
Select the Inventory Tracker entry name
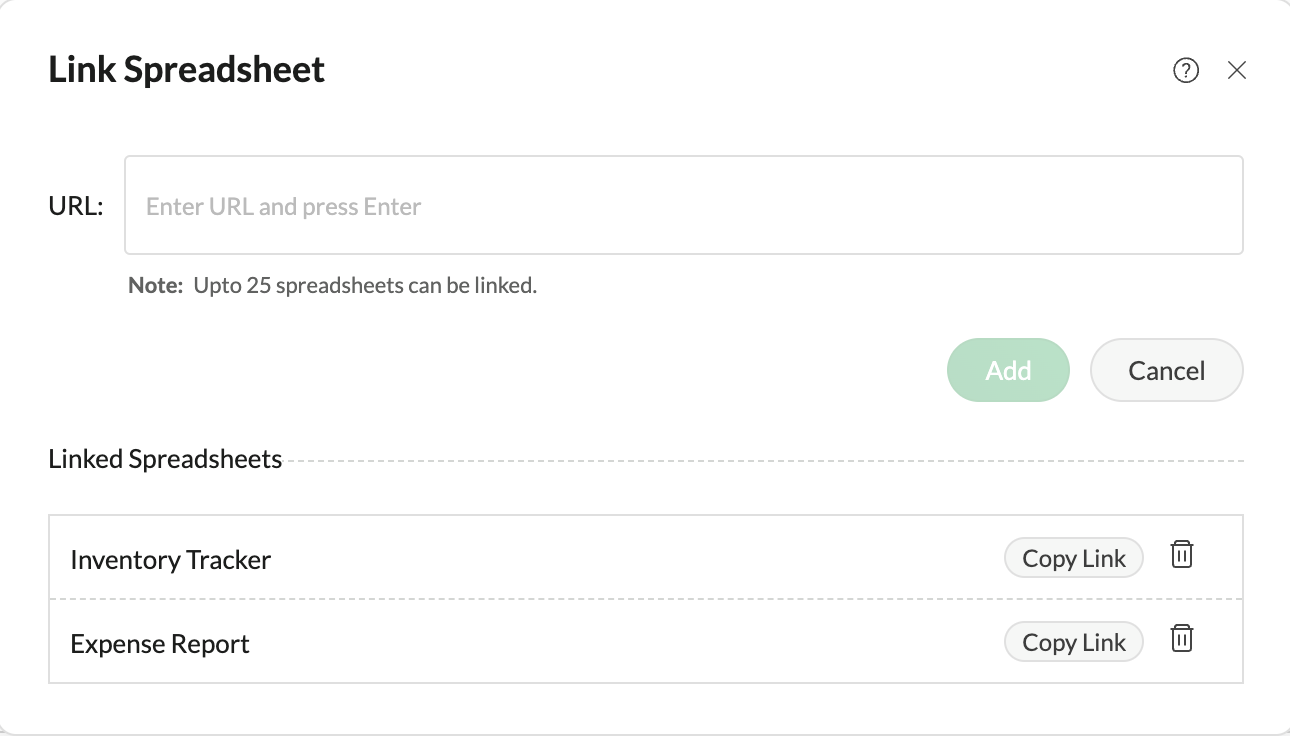pos(171,560)
